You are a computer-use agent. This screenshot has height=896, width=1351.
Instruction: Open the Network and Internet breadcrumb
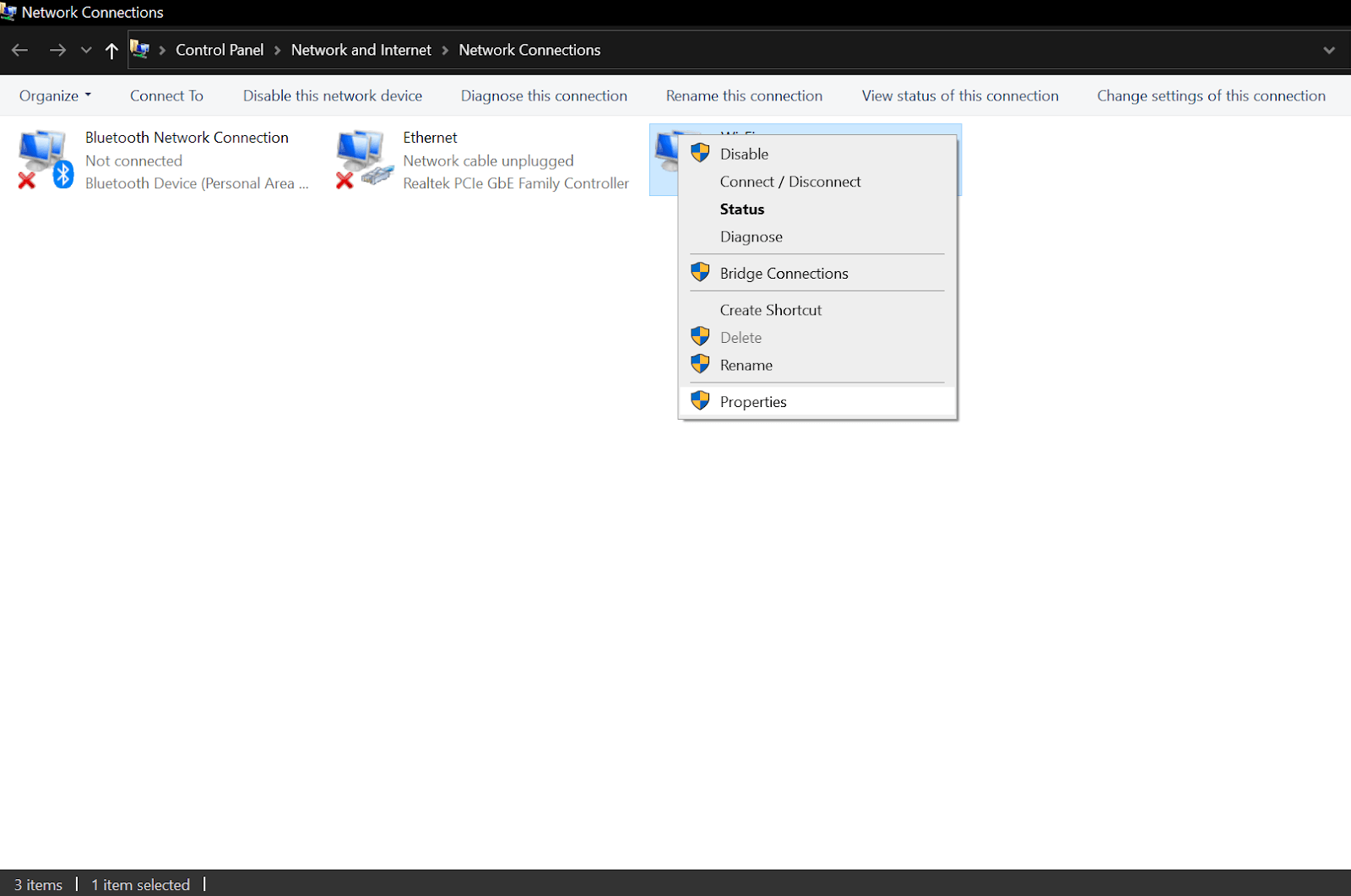(x=361, y=50)
